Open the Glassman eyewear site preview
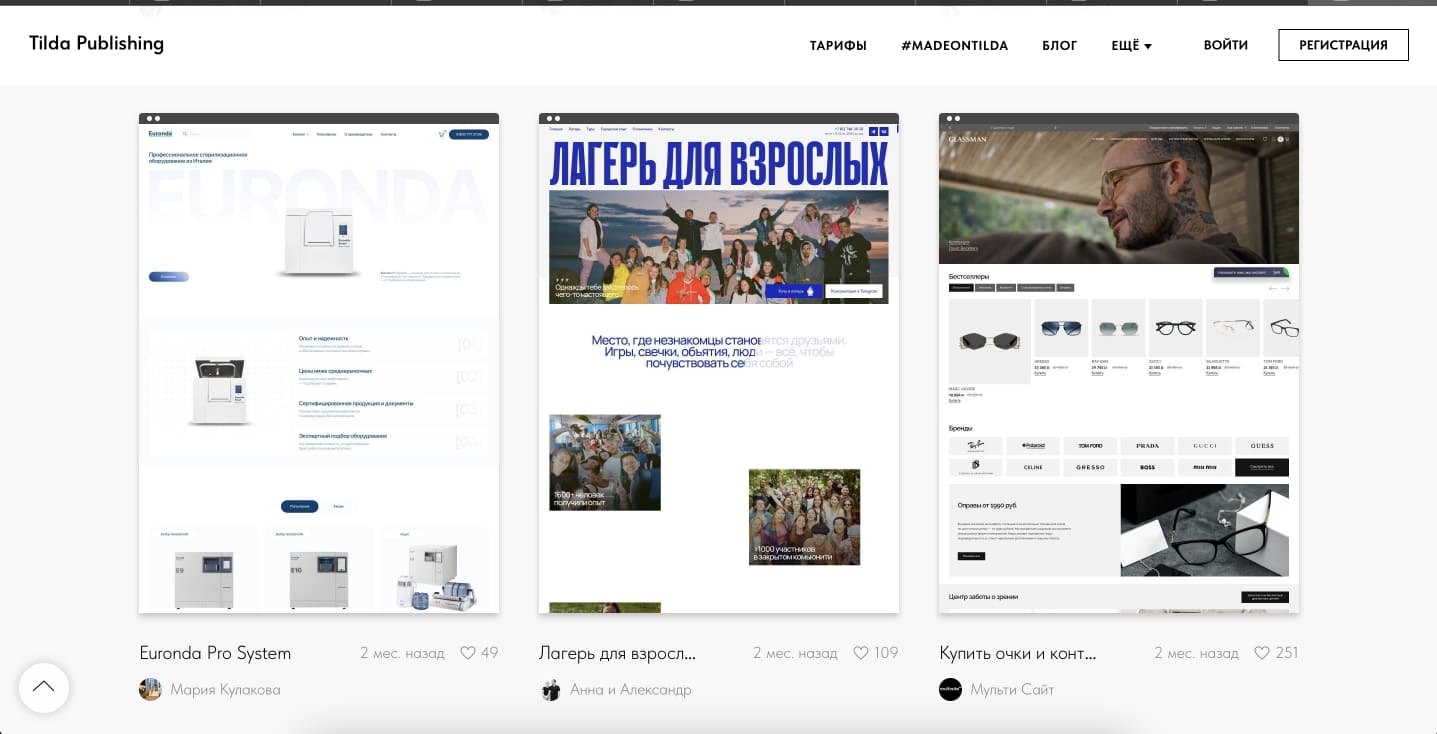Viewport: 1437px width, 734px height. pos(1119,365)
